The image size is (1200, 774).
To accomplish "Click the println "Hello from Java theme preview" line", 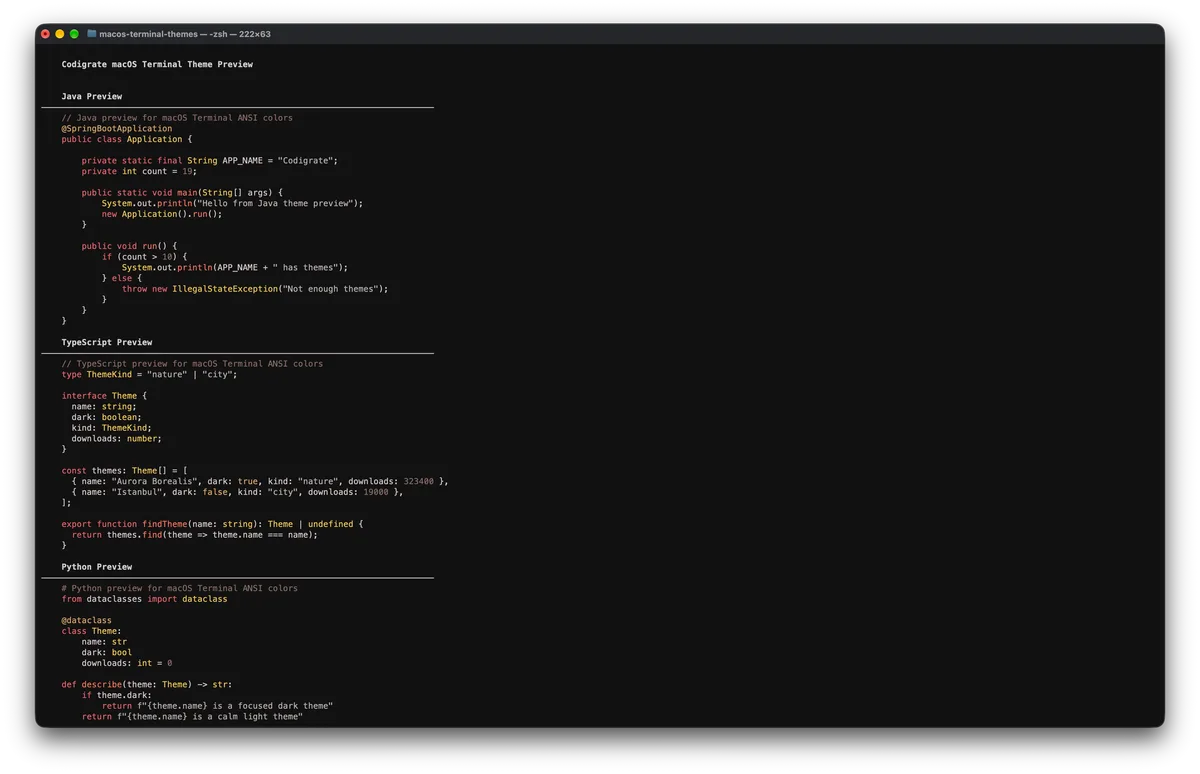I will 232,203.
